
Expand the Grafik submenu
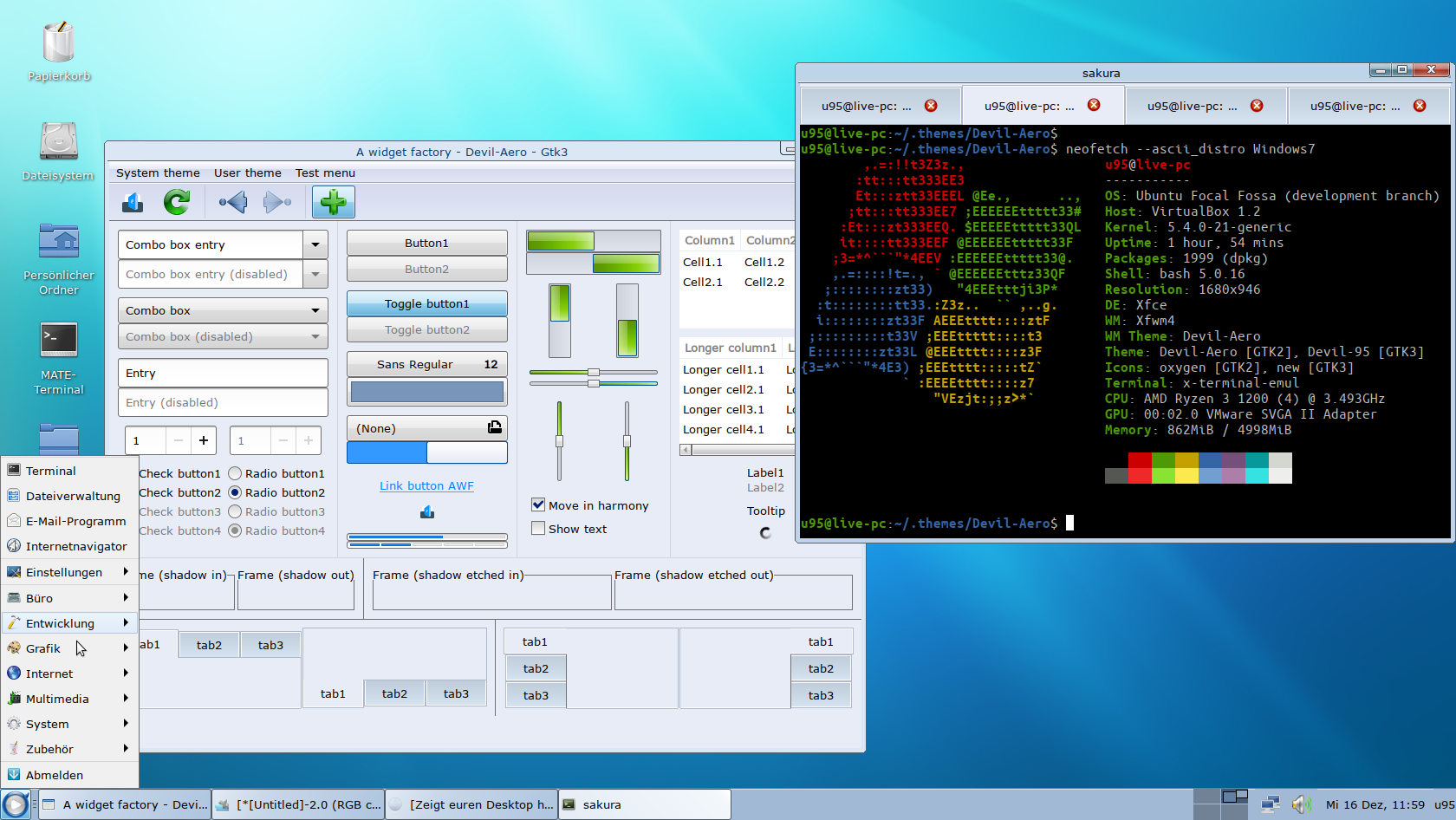69,648
